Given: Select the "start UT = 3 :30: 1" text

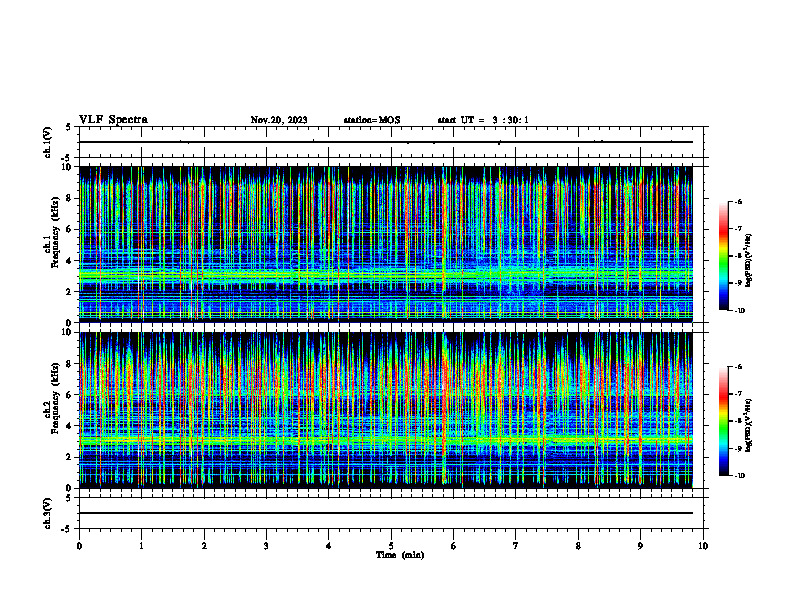Looking at the screenshot, I should [483, 120].
